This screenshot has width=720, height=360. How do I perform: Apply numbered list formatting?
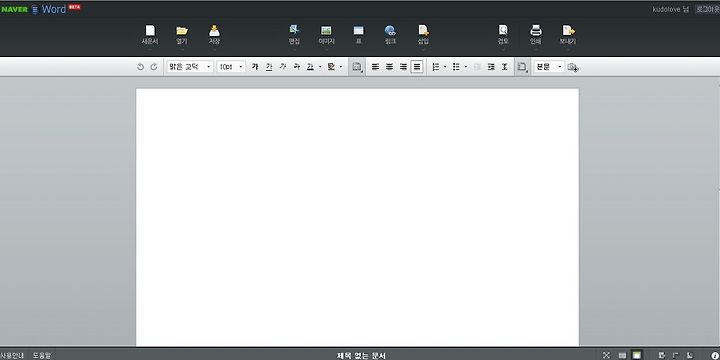436,67
